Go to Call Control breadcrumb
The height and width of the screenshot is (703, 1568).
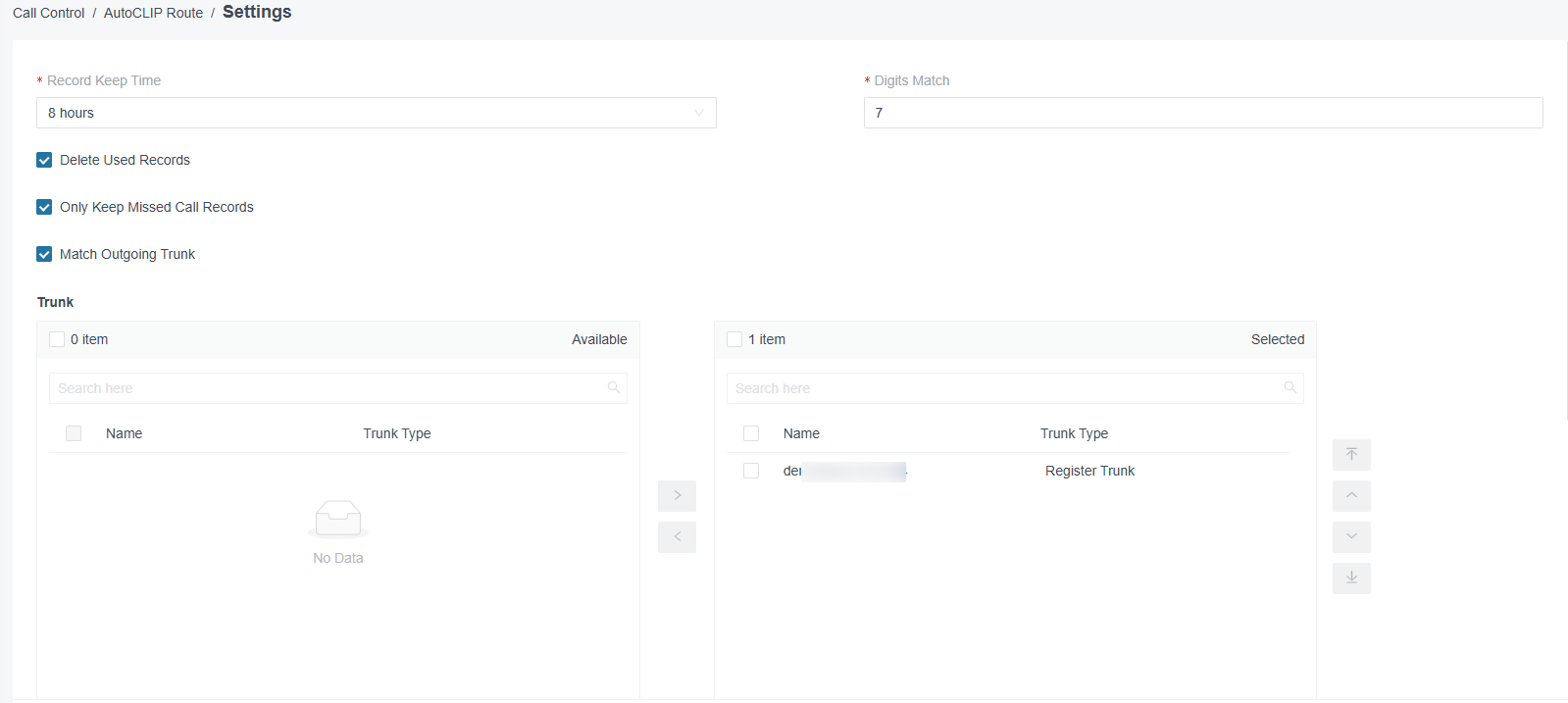[x=49, y=13]
